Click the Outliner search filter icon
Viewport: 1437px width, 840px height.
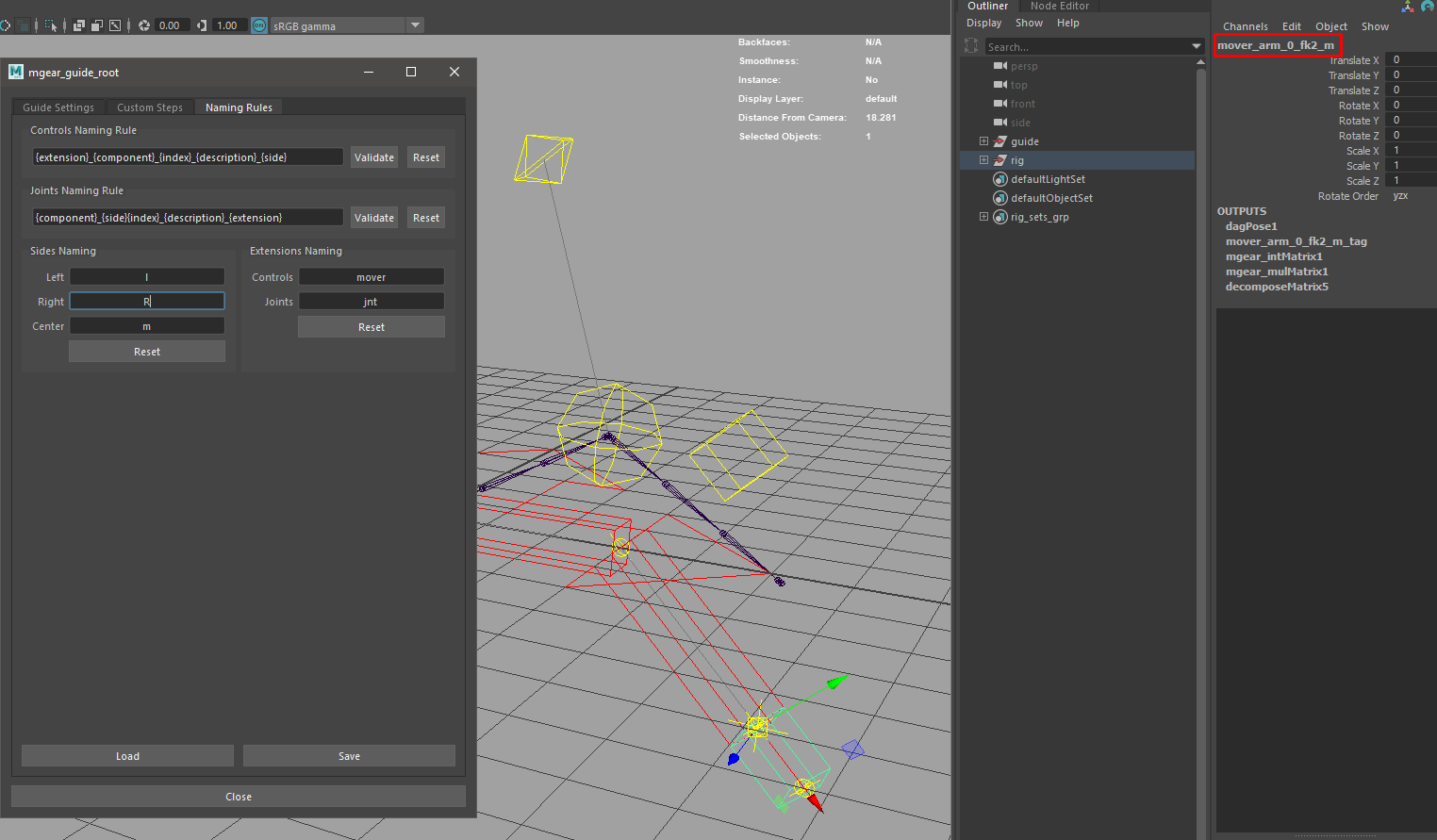coord(971,45)
